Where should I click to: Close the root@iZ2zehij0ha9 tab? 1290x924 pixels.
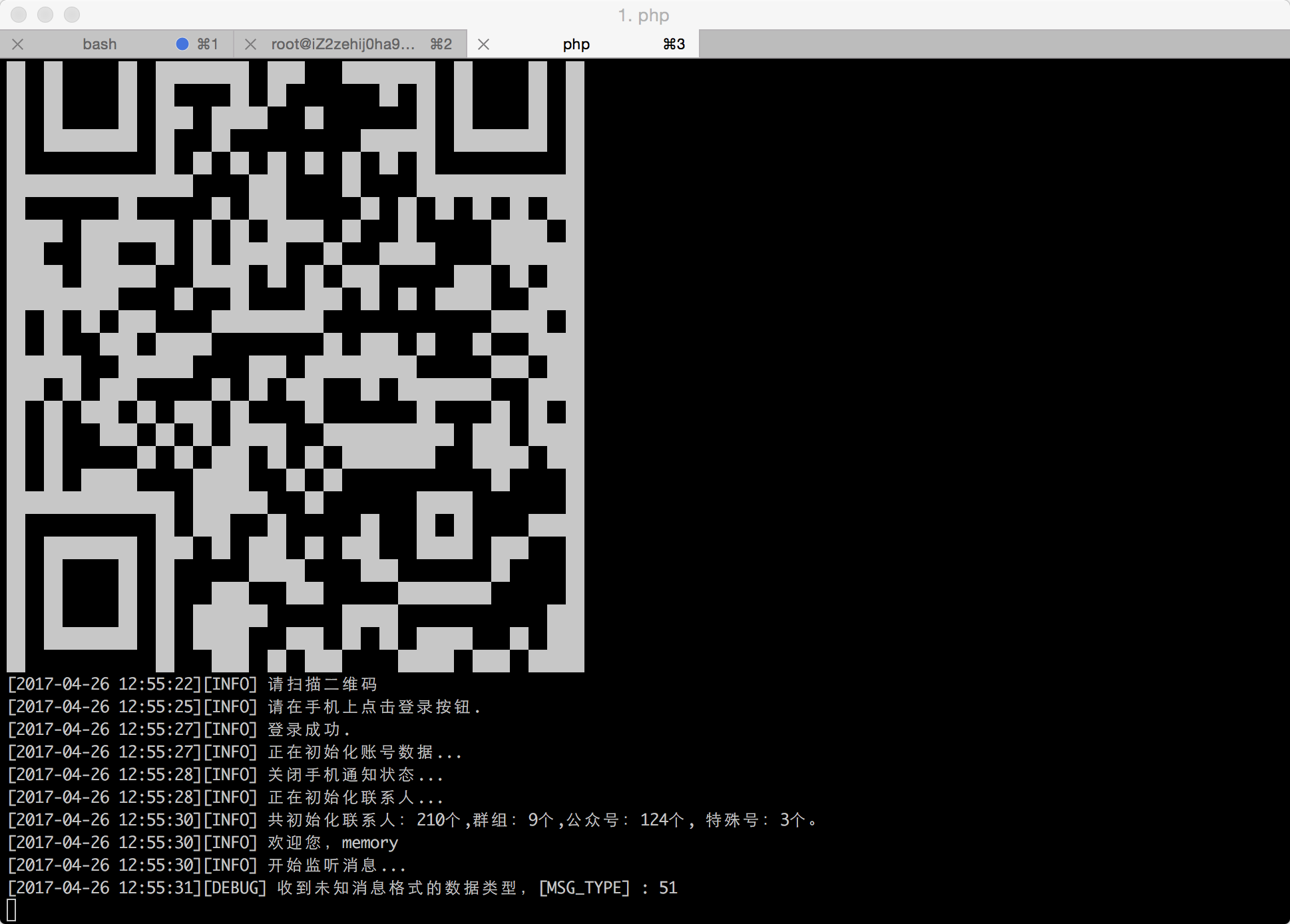[250, 45]
